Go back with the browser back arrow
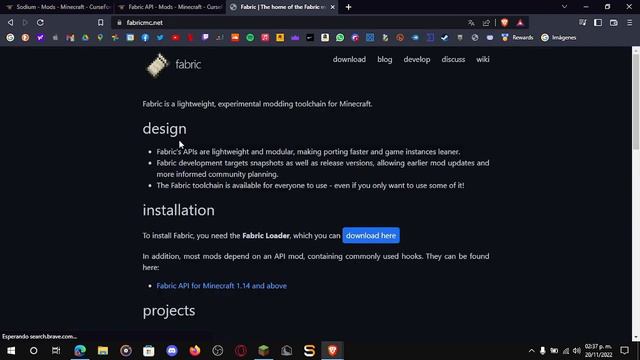640x360 pixels. click(x=11, y=22)
